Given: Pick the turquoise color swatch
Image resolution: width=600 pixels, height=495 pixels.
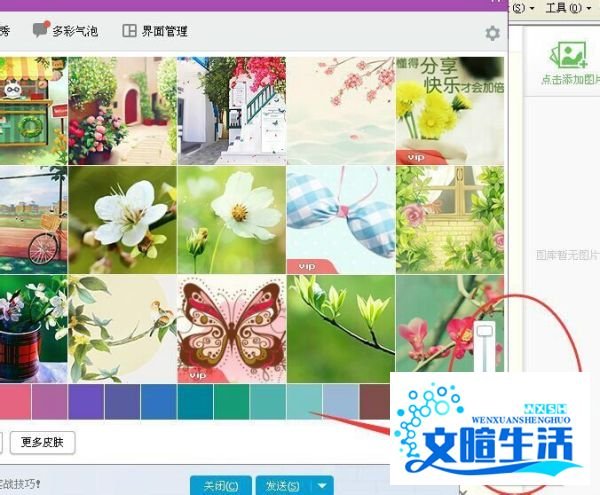Looking at the screenshot, I should (268, 402).
